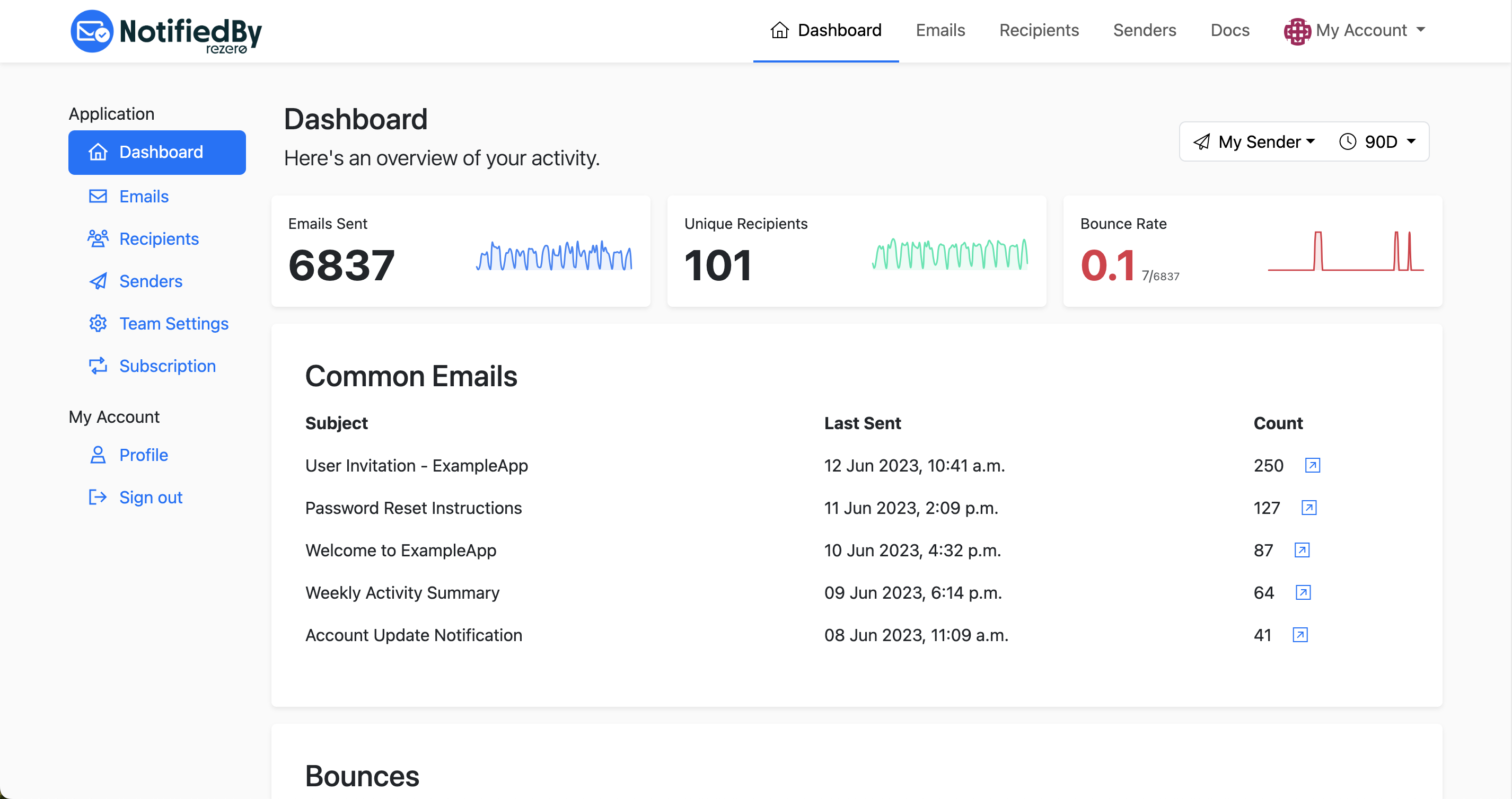
Task: Click the gear icon beside Team Settings
Action: (98, 323)
